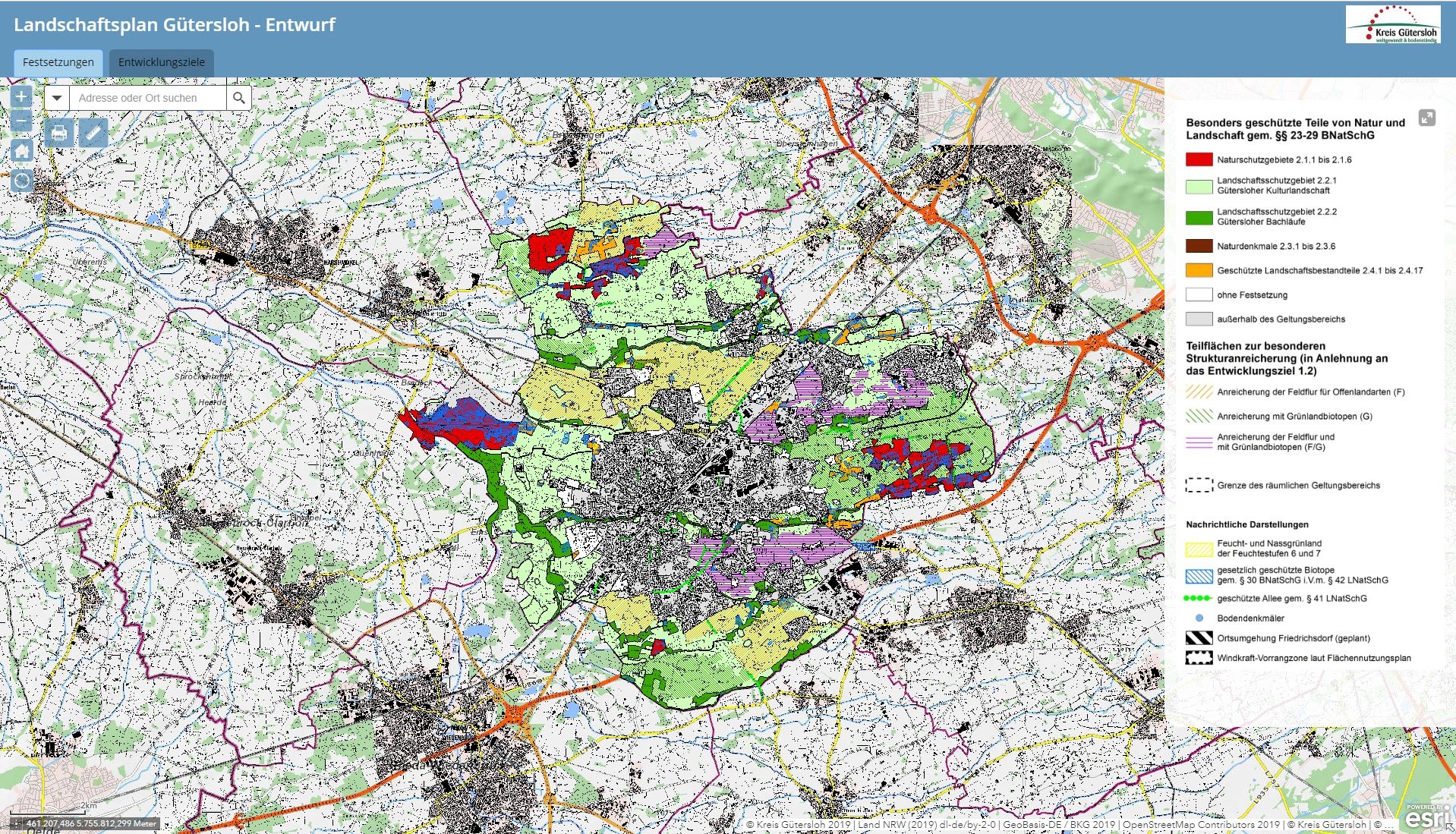This screenshot has width=1456, height=834.
Task: Click the esri logo in the corner
Action: pyautogui.click(x=1426, y=818)
